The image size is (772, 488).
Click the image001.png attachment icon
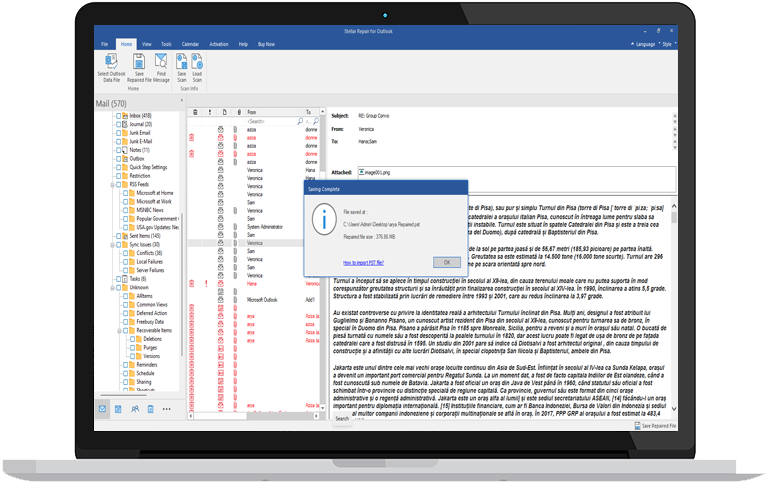(361, 172)
